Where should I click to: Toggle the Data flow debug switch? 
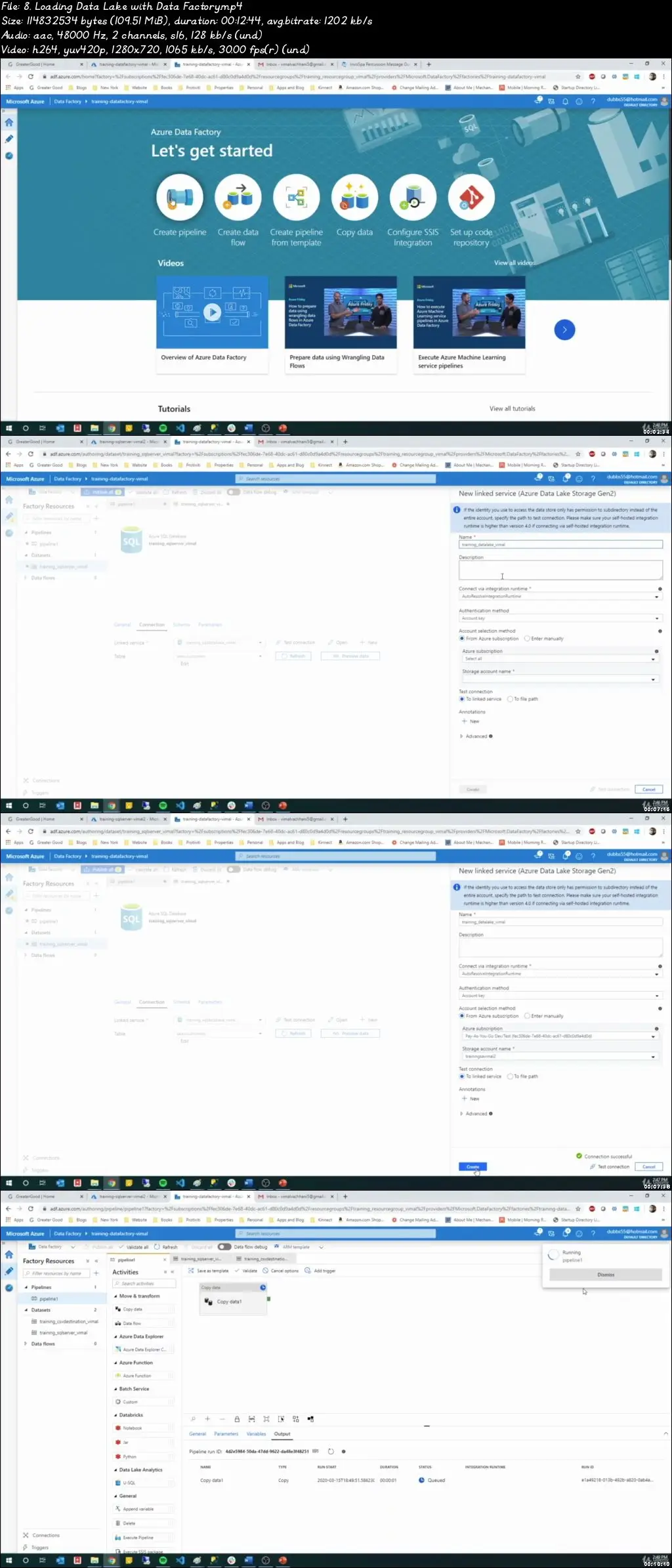click(x=224, y=1246)
